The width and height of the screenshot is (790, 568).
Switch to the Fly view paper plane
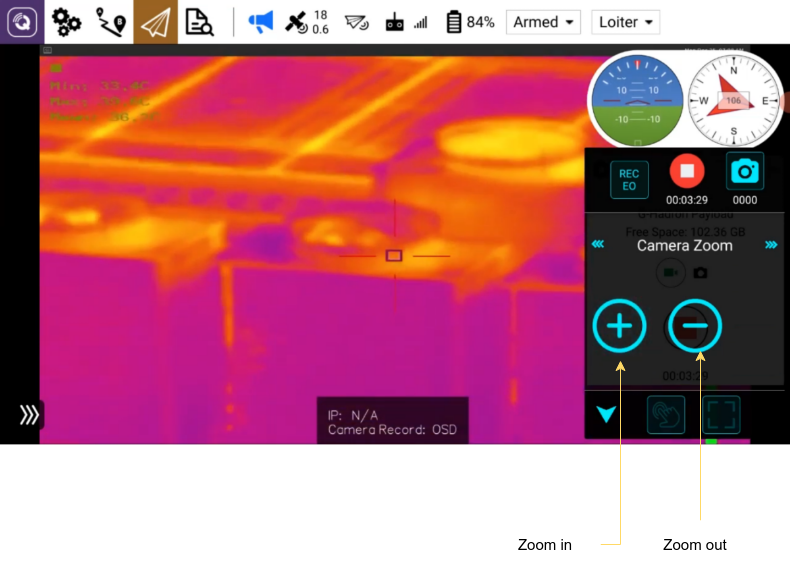155,22
